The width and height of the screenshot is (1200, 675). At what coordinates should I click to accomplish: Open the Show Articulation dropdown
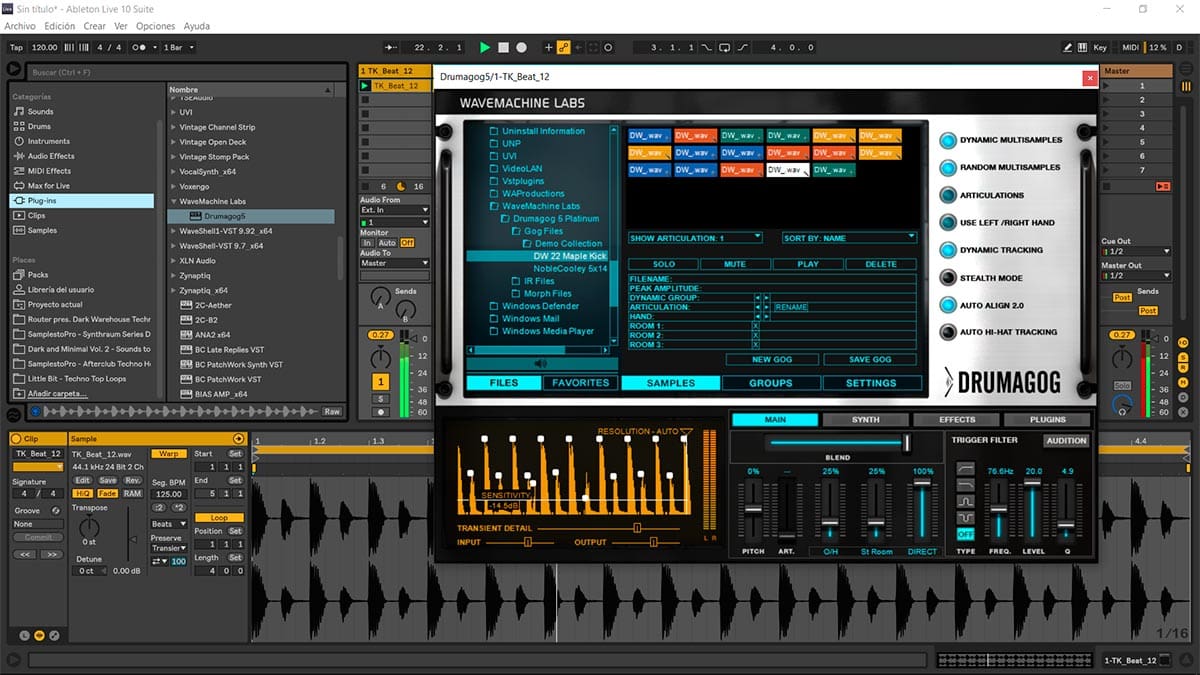click(695, 238)
